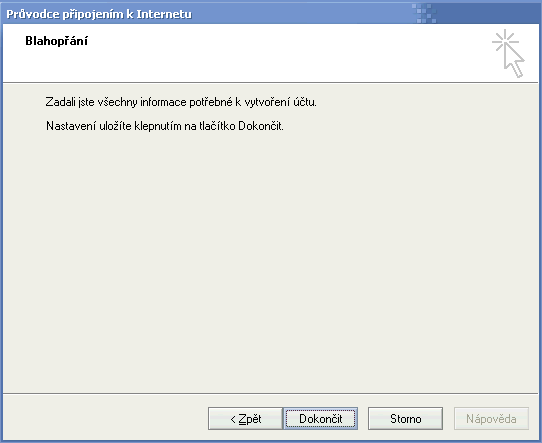Click the blank title bar area right of title
542x443 pixels.
301,14
